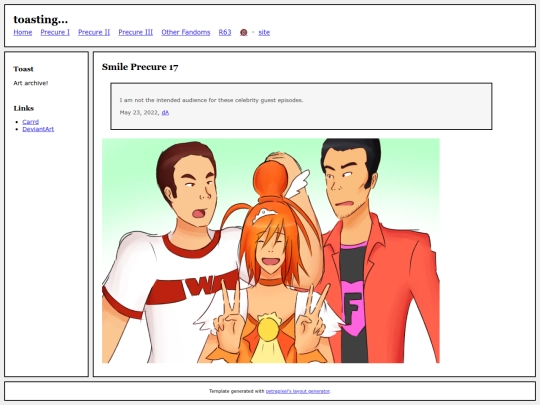Screen dimensions: 540x405
Task: Open the Precure II gallery
Action: point(94,32)
